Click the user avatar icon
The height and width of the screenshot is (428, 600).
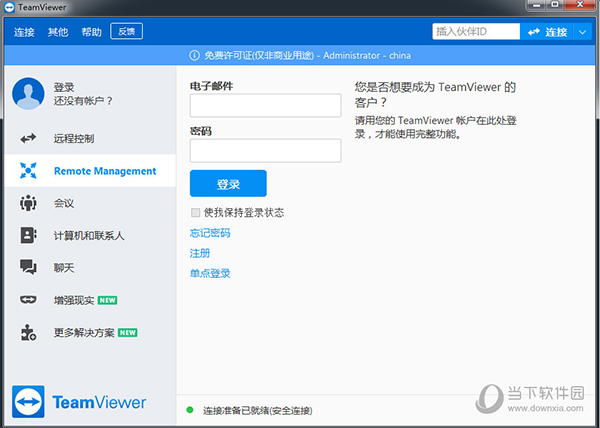(x=28, y=94)
